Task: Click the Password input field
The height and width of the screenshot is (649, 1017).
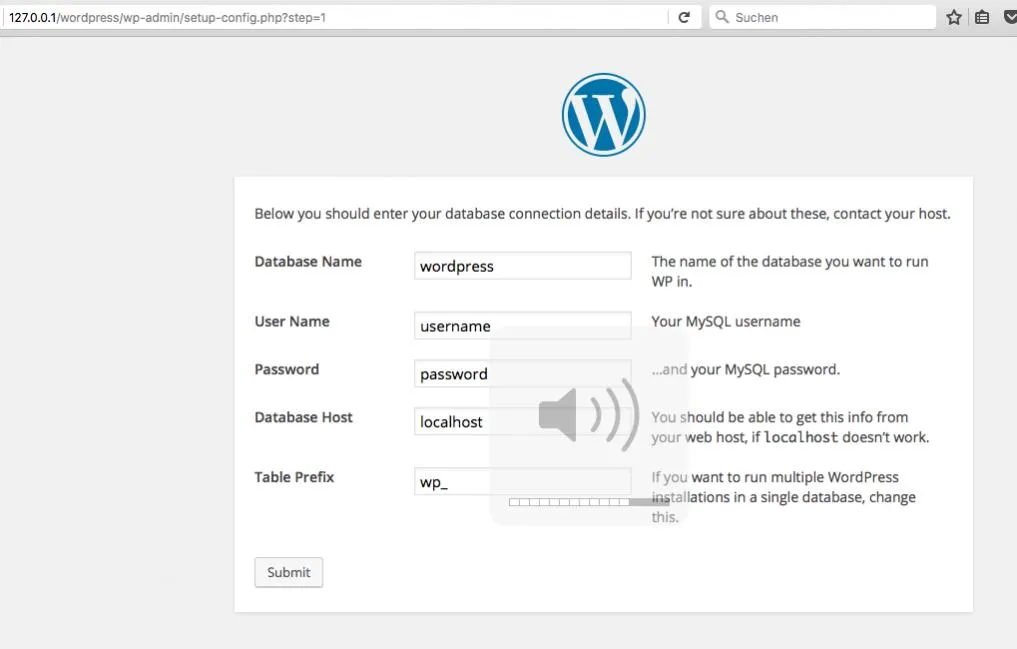Action: tap(523, 373)
